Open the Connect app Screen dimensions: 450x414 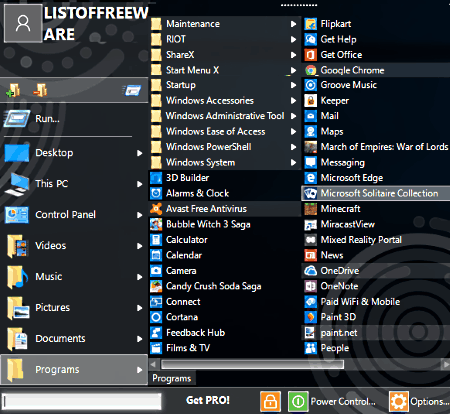click(x=225, y=302)
